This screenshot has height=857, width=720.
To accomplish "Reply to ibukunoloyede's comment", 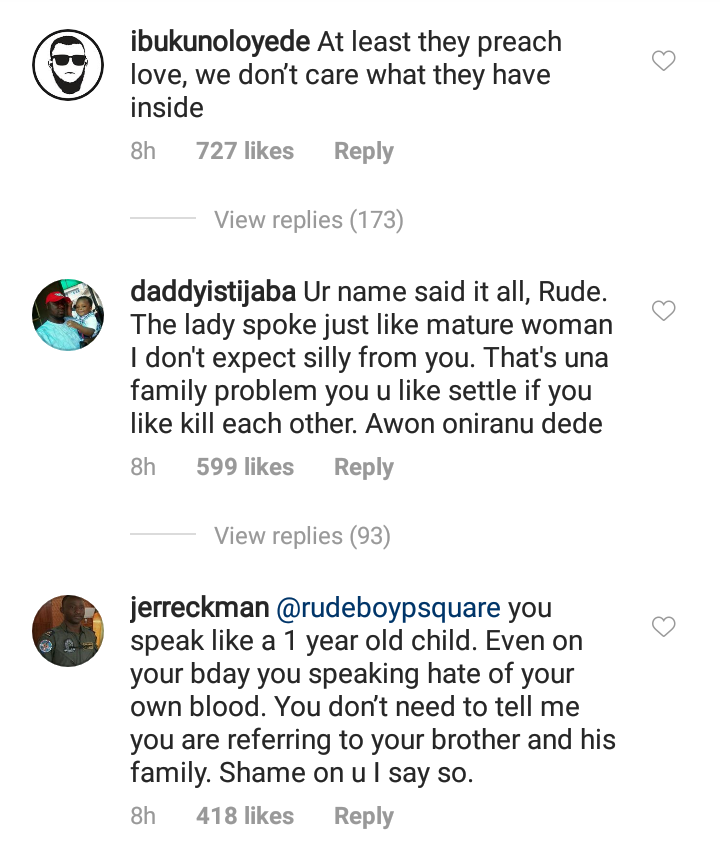I will click(x=363, y=152).
